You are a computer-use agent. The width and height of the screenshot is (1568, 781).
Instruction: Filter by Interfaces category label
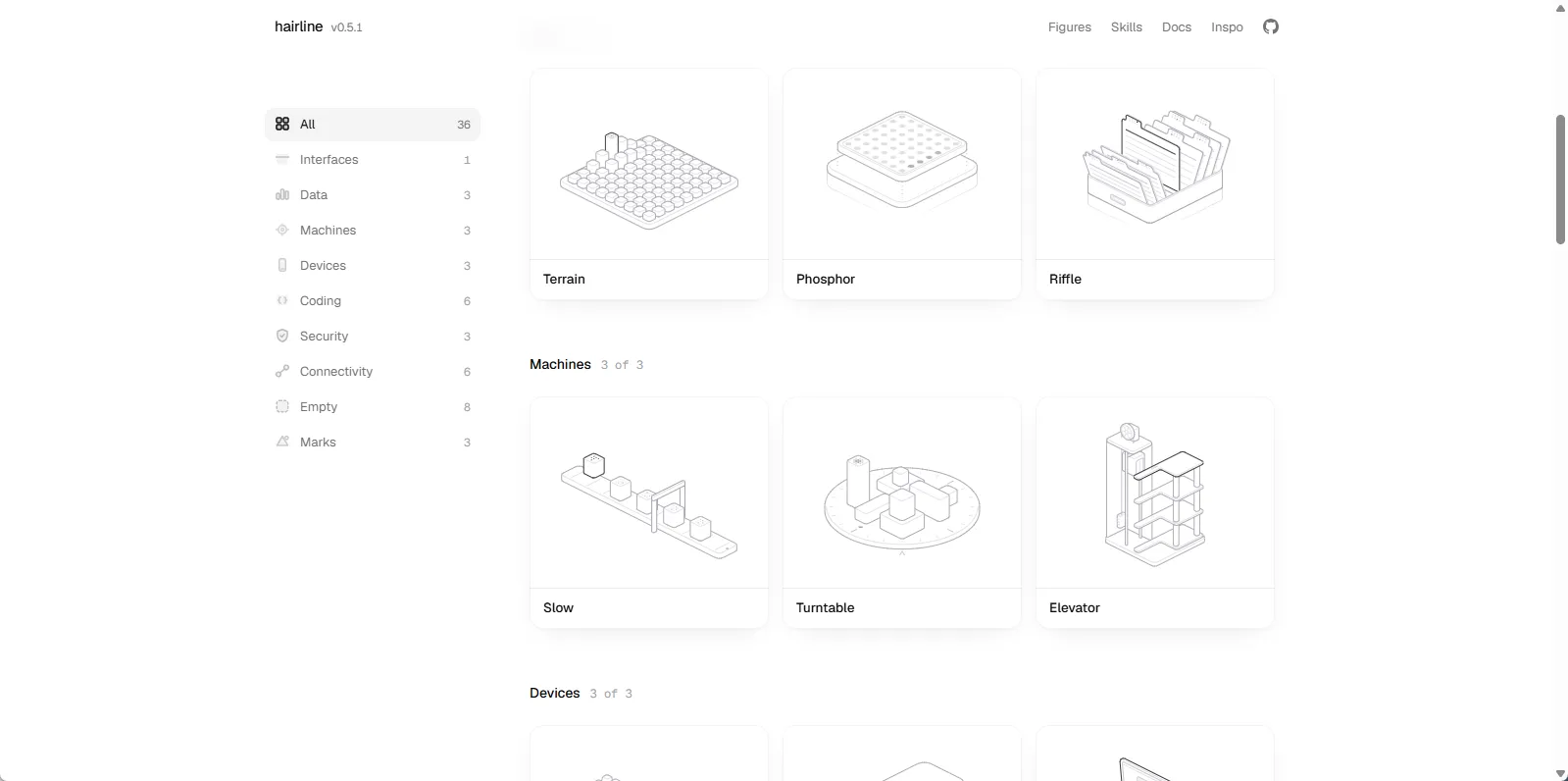[329, 159]
